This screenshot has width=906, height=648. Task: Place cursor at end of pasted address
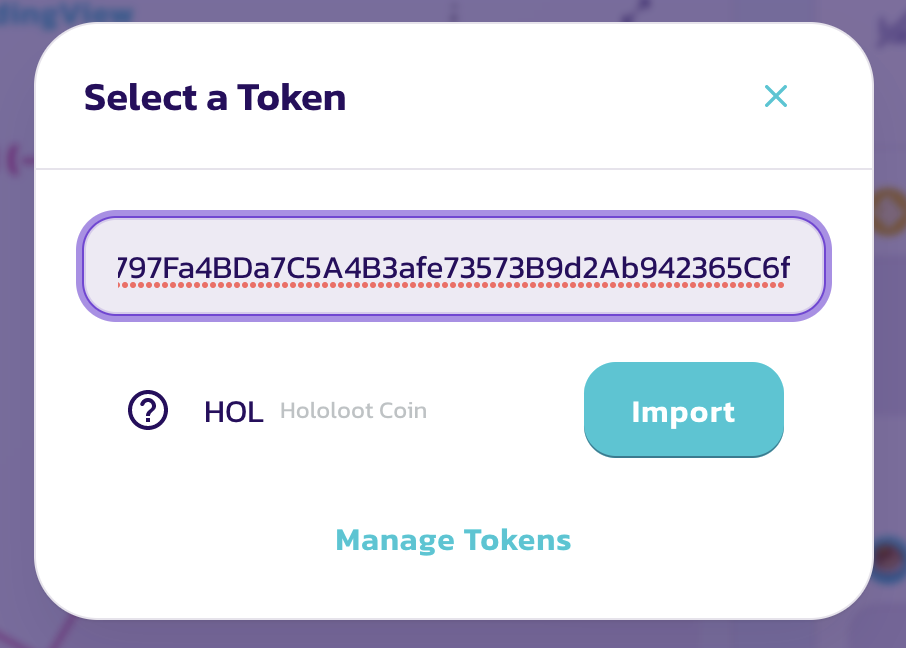tap(790, 268)
